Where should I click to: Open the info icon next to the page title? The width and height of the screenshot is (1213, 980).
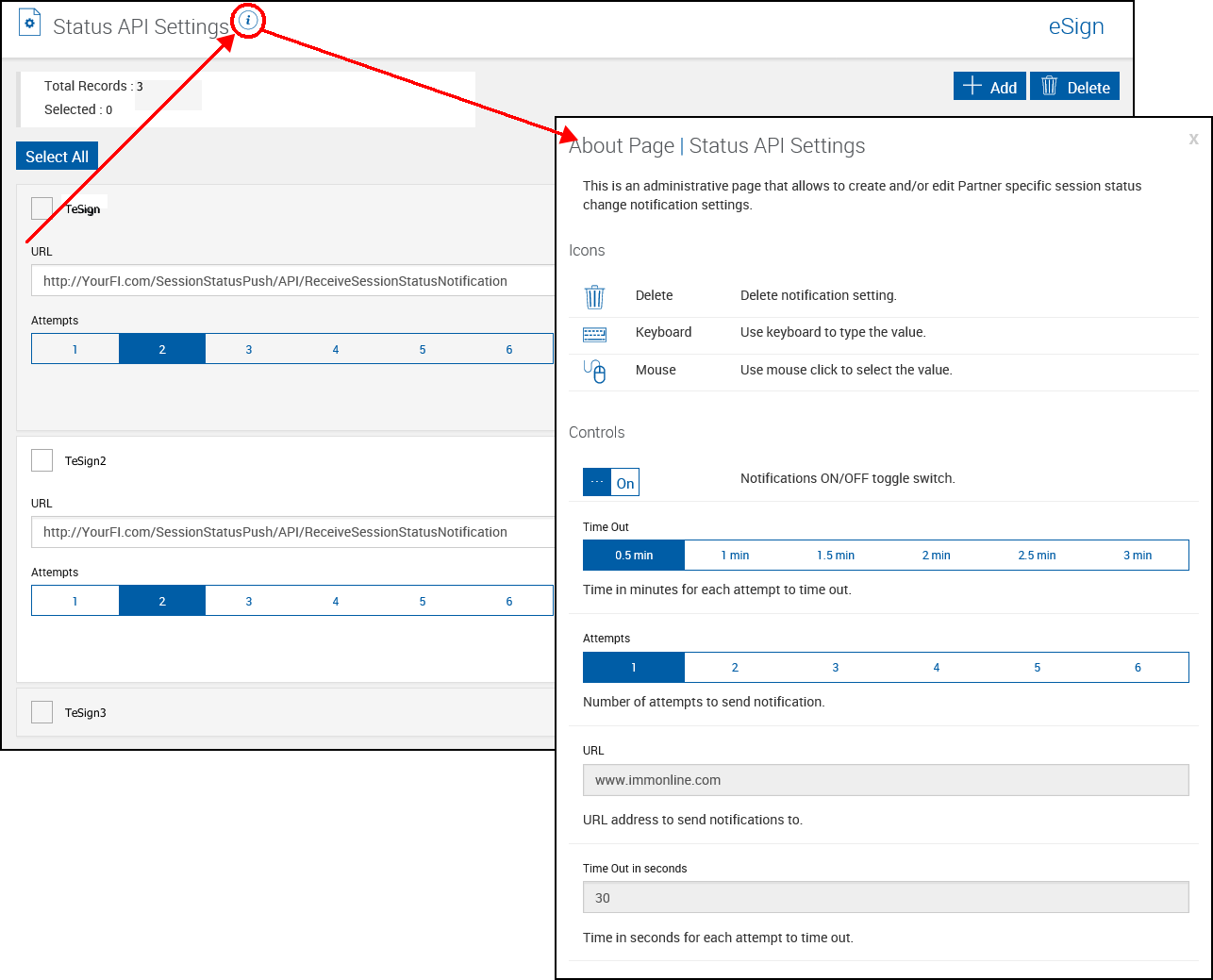[x=247, y=20]
